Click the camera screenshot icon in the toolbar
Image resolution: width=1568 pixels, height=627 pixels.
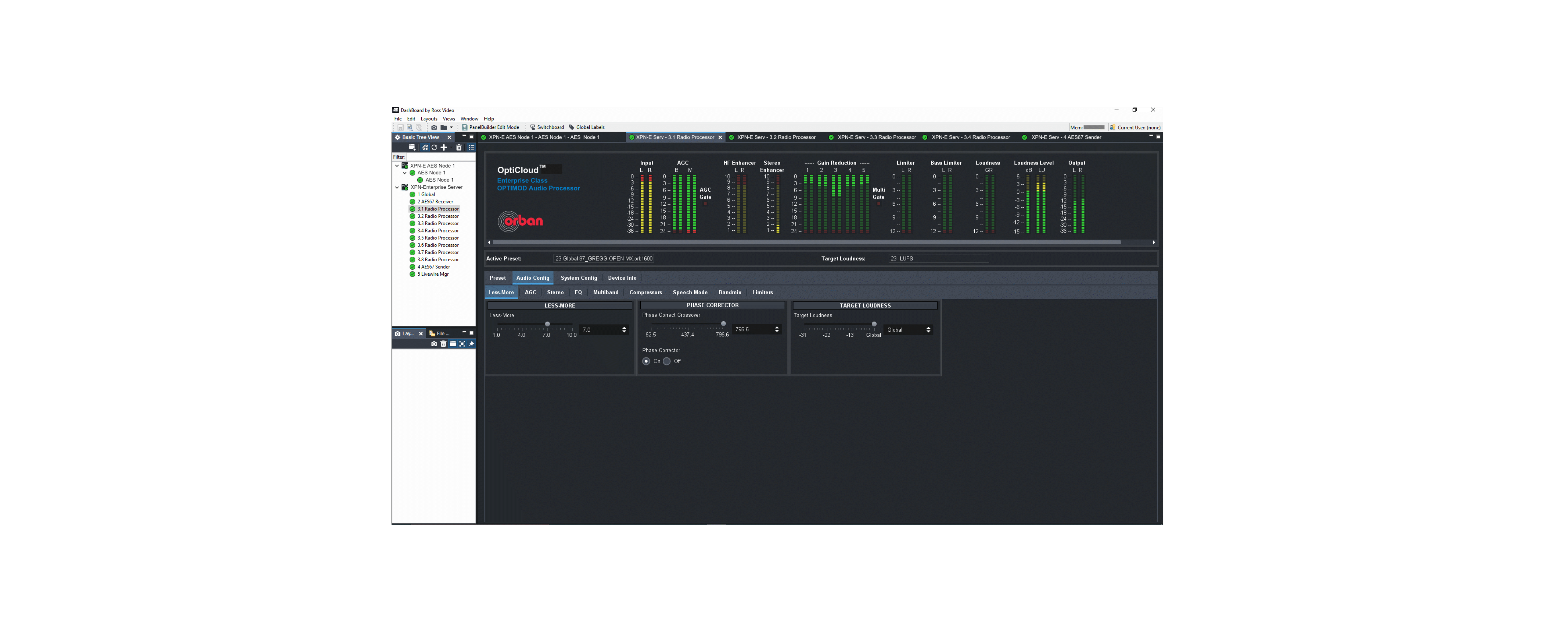[434, 128]
